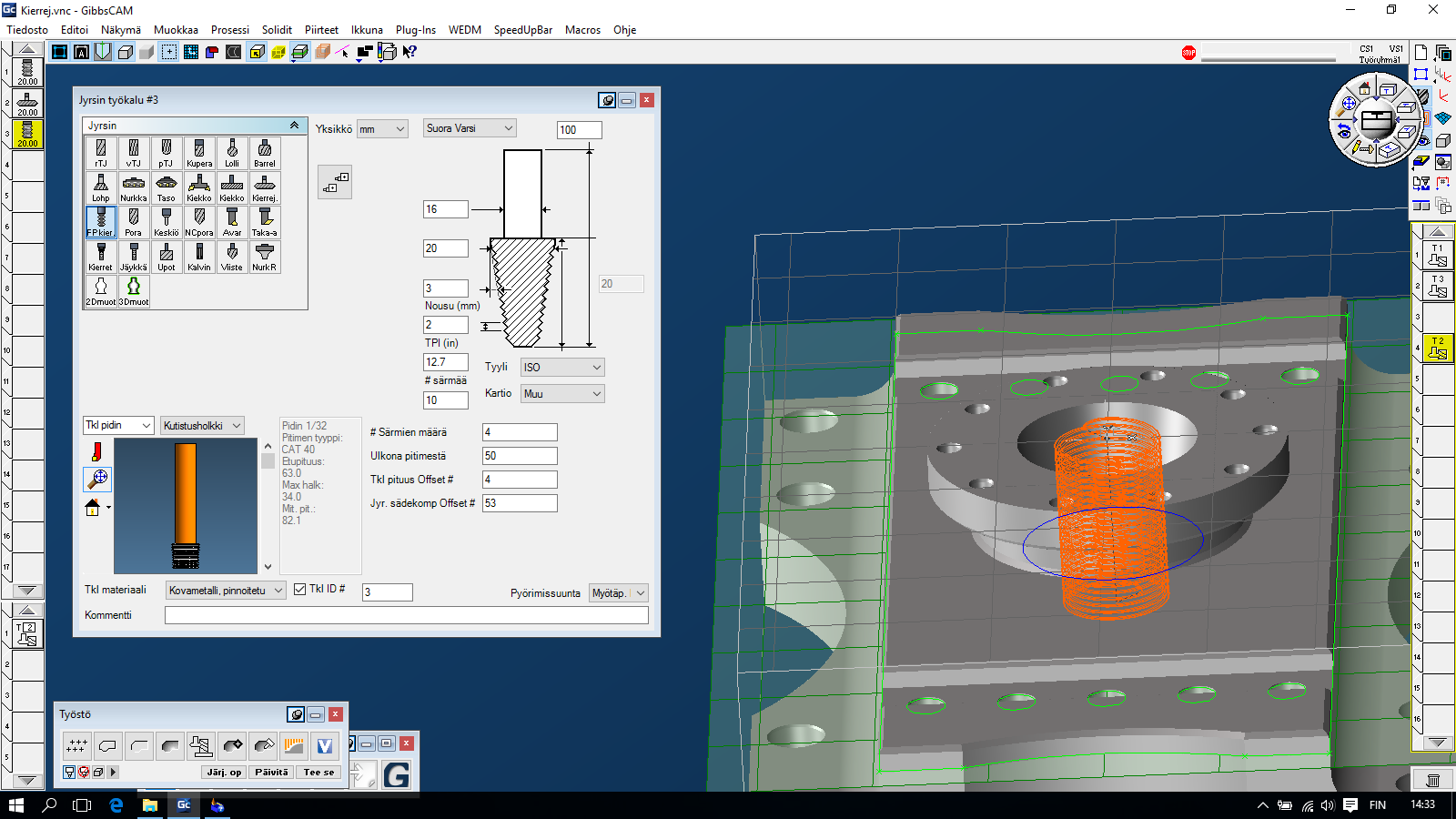Toggle the Tkl ID # checkbox
Viewport: 1456px width, 819px height.
click(300, 590)
